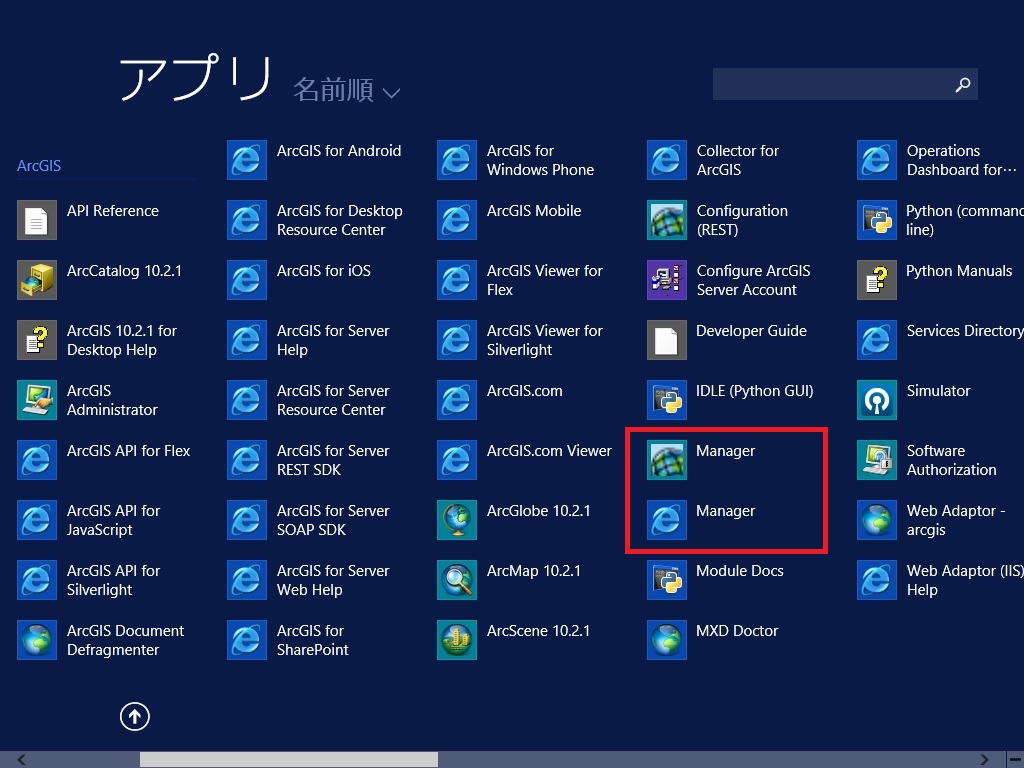Open ArcGIS Administrator icon

[x=37, y=400]
